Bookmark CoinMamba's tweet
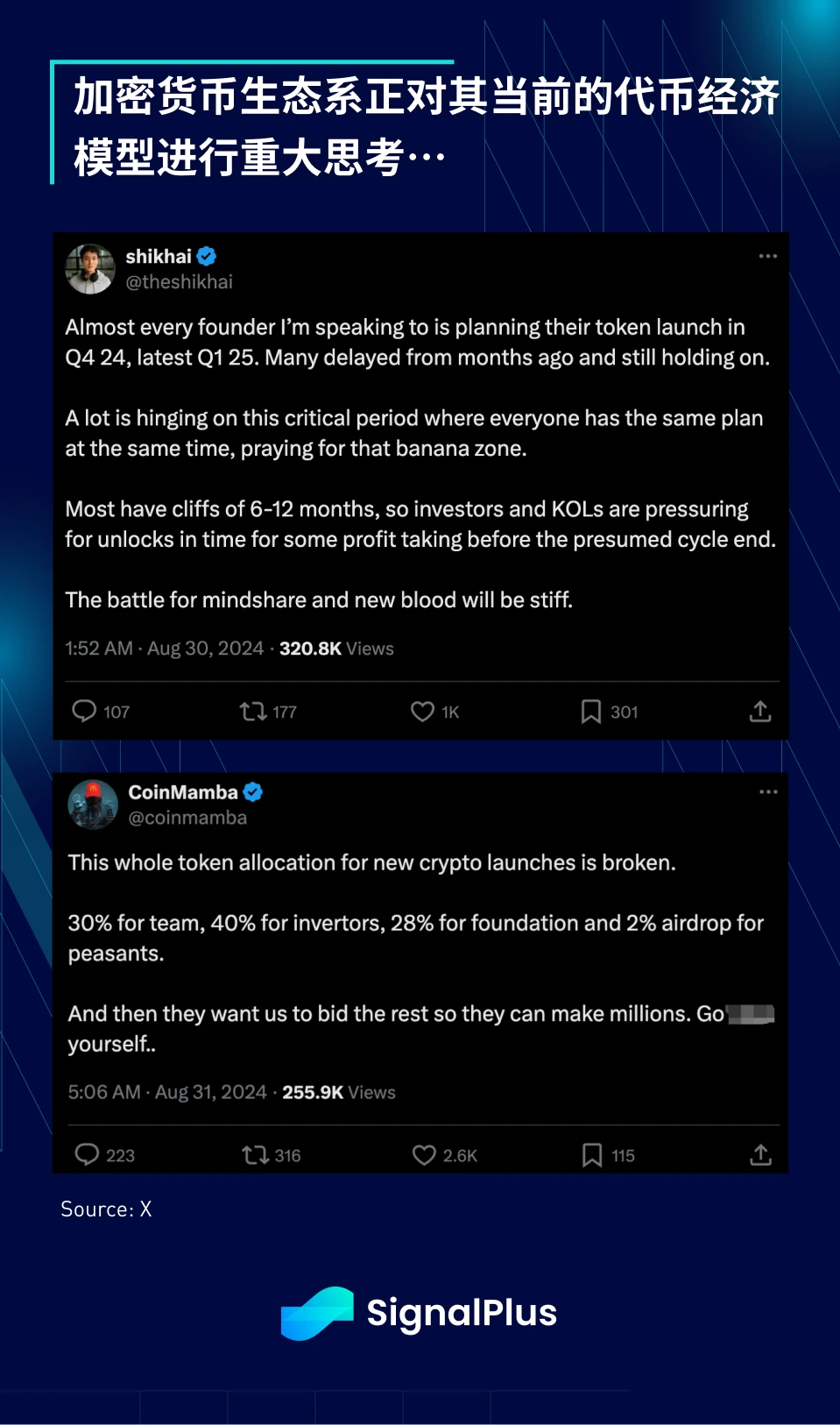This screenshot has width=840, height=1425. point(592,1154)
